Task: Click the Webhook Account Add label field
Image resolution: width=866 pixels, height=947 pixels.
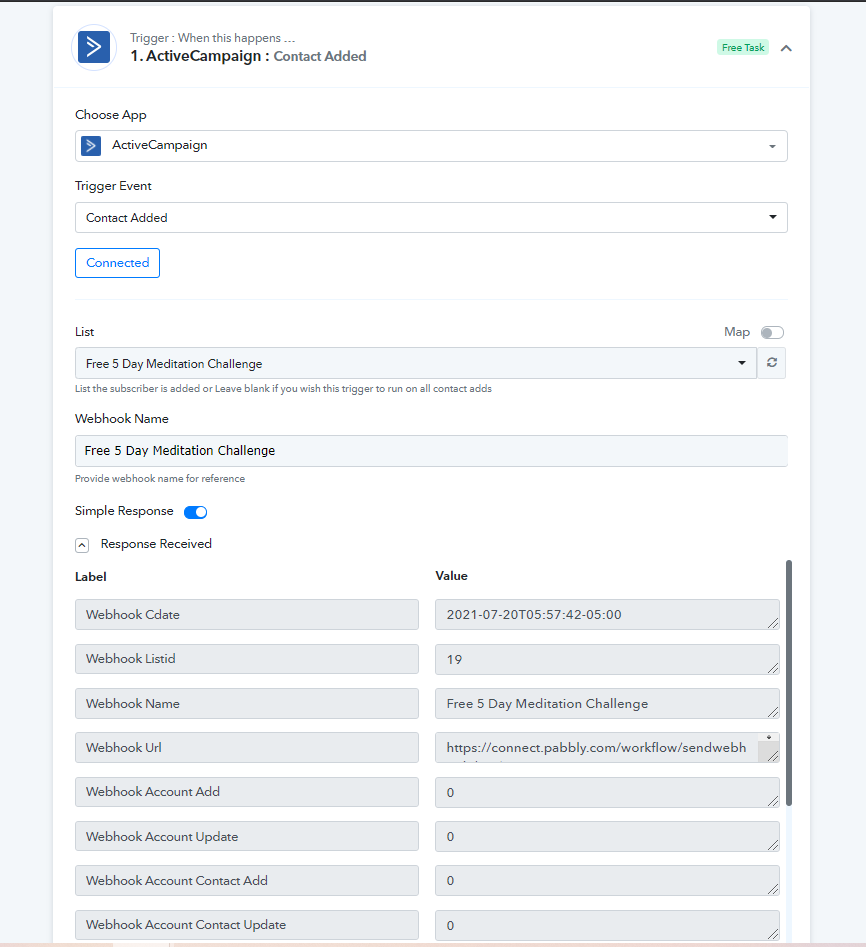Action: coord(246,792)
